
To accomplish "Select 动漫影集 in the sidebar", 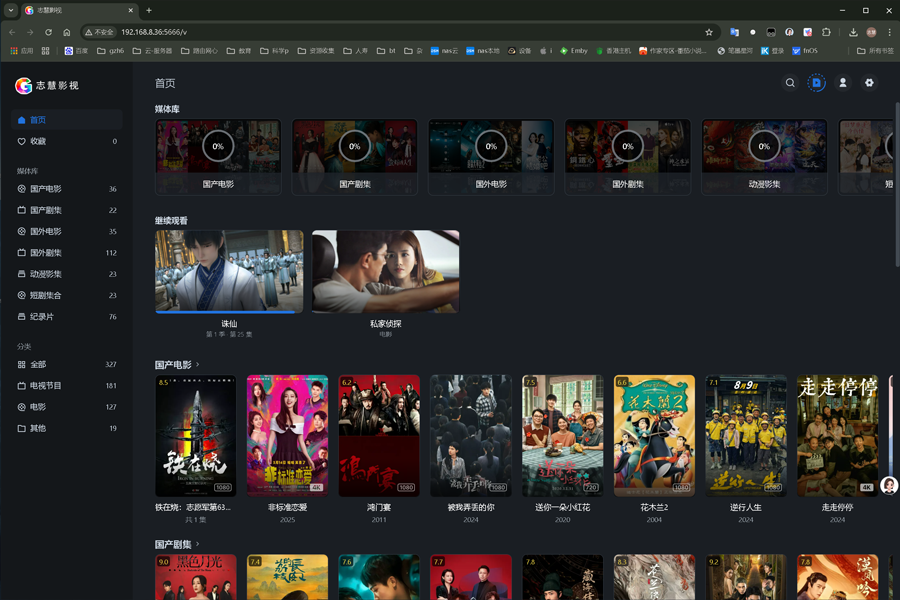I will (x=67, y=274).
